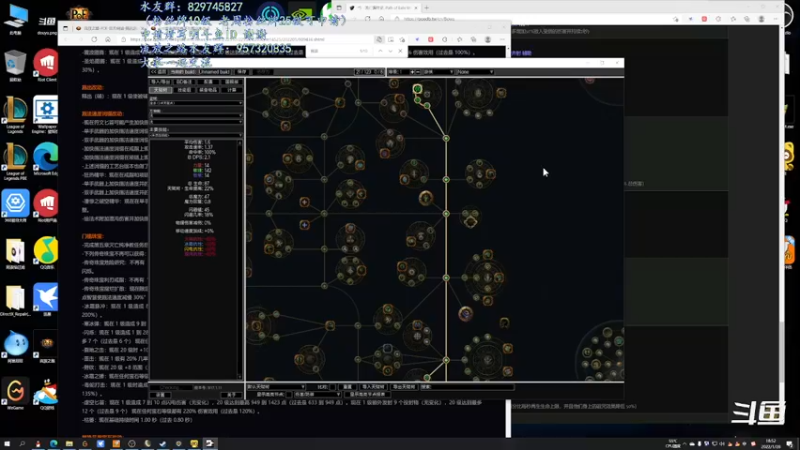The image size is (800, 450).
Task: Click the 重置 reset tree button
Action: pos(347,387)
